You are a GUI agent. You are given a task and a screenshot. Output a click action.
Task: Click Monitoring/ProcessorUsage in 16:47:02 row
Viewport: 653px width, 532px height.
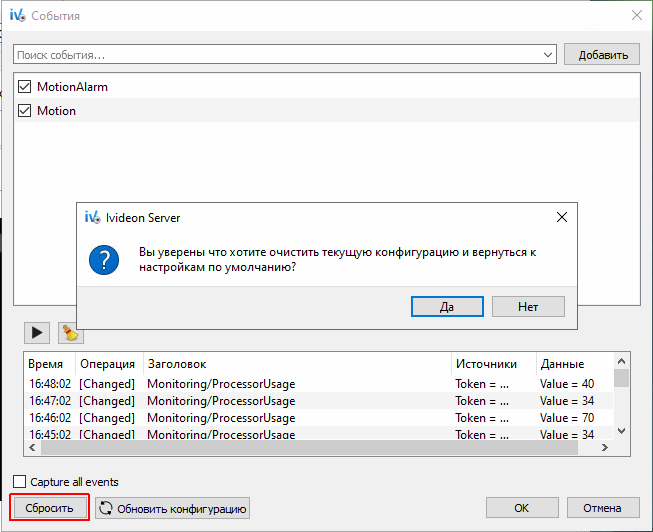pos(221,401)
